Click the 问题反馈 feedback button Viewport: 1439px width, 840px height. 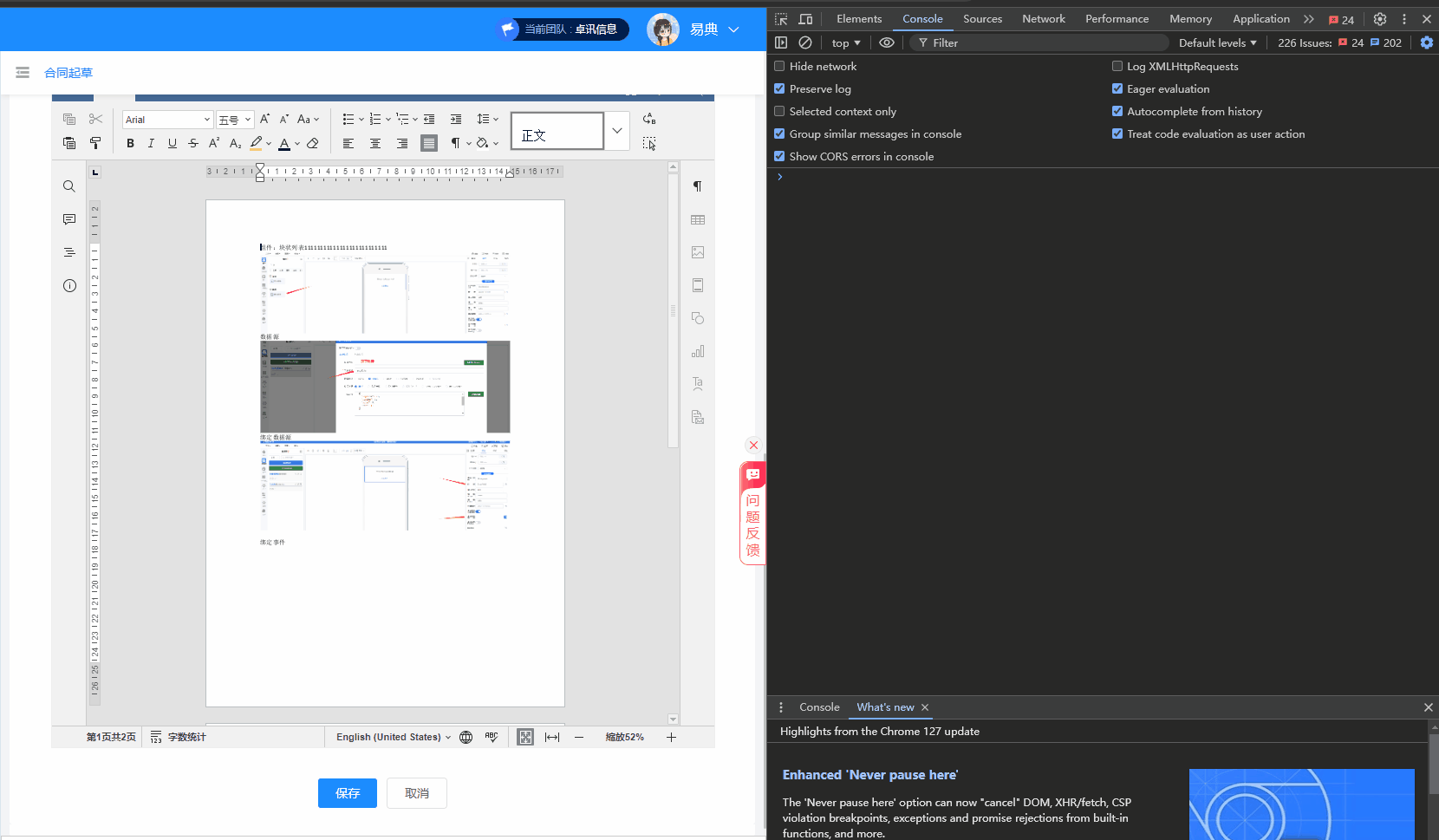[x=752, y=513]
